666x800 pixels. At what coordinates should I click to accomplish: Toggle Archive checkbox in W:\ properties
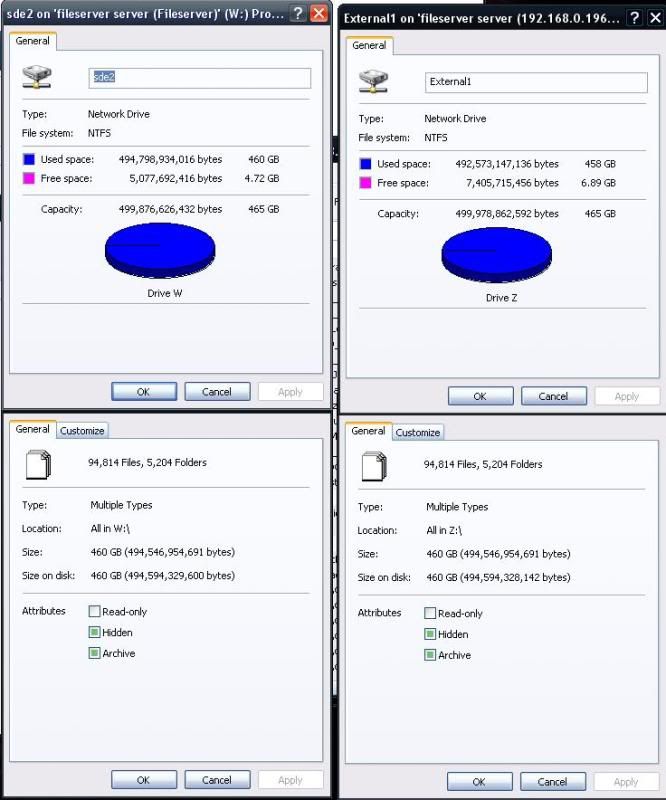(x=94, y=653)
